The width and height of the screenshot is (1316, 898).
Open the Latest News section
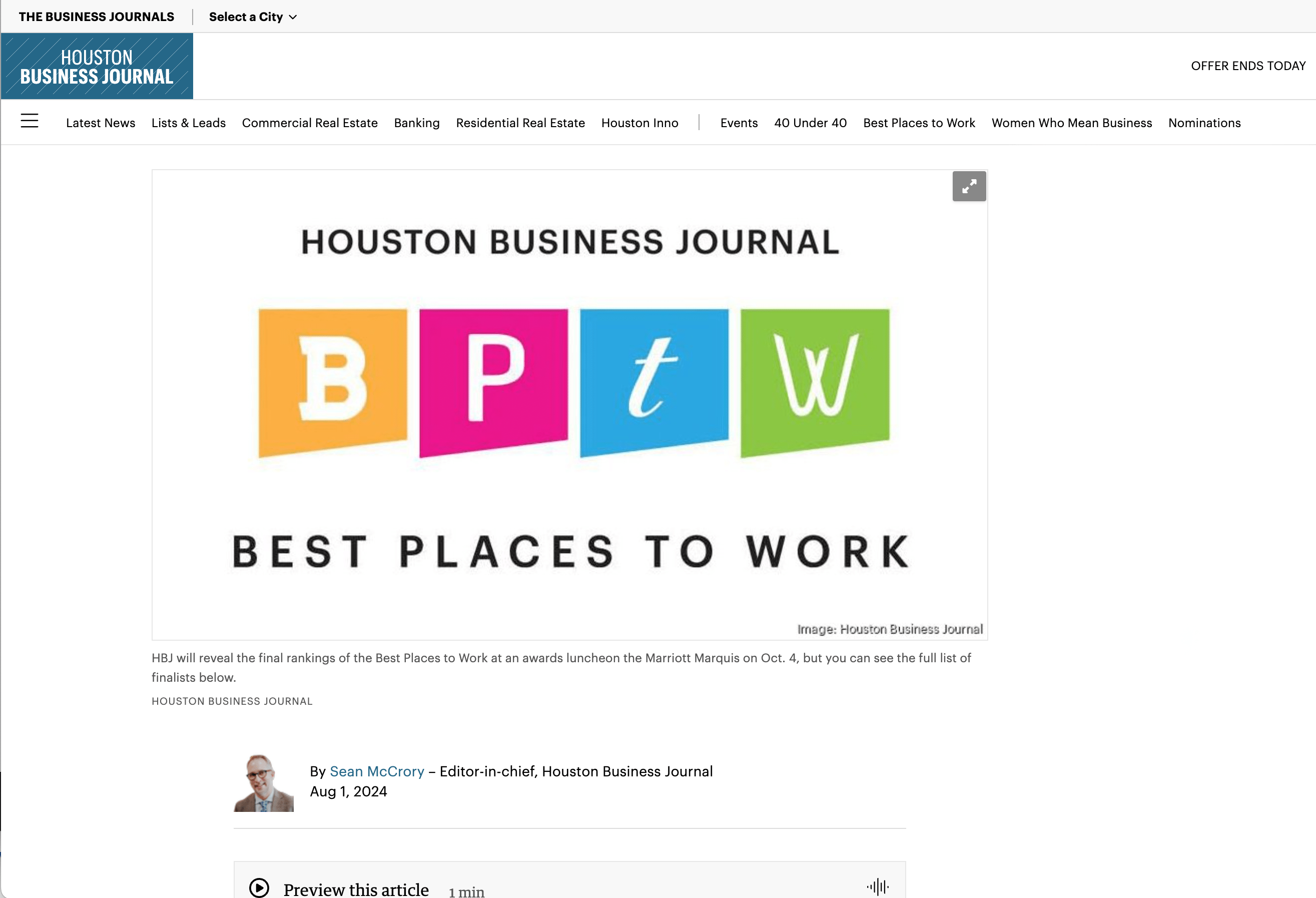click(x=101, y=123)
